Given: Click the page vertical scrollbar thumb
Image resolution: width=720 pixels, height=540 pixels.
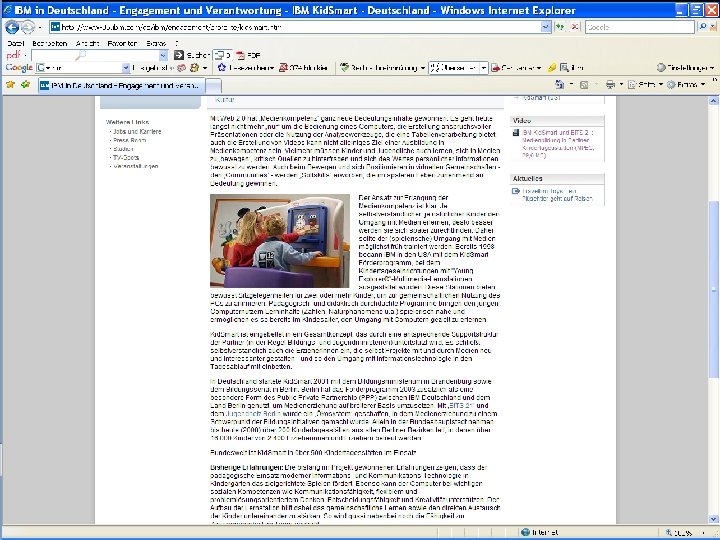Looking at the screenshot, I should [714, 290].
